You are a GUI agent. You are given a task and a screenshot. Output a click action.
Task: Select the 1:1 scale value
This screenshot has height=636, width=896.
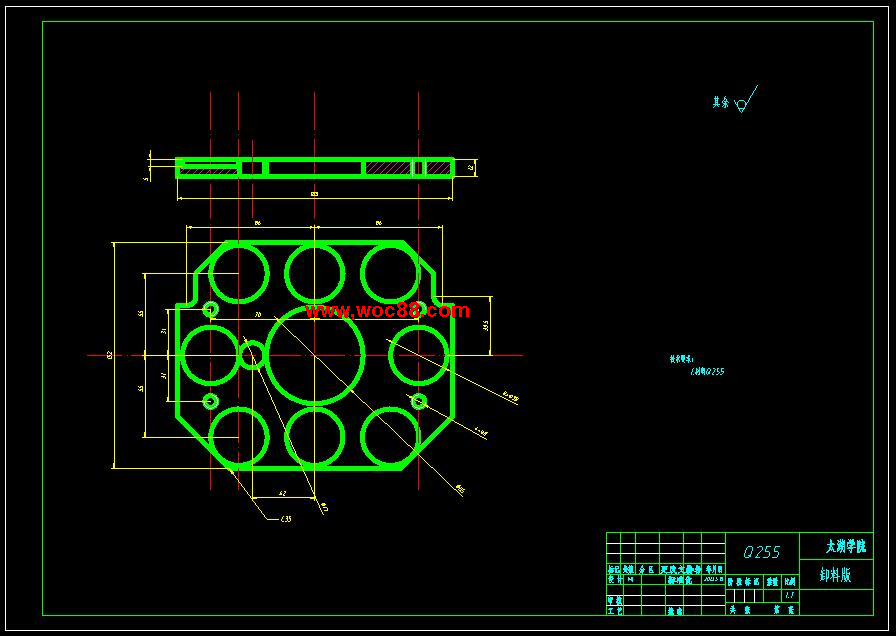point(790,595)
